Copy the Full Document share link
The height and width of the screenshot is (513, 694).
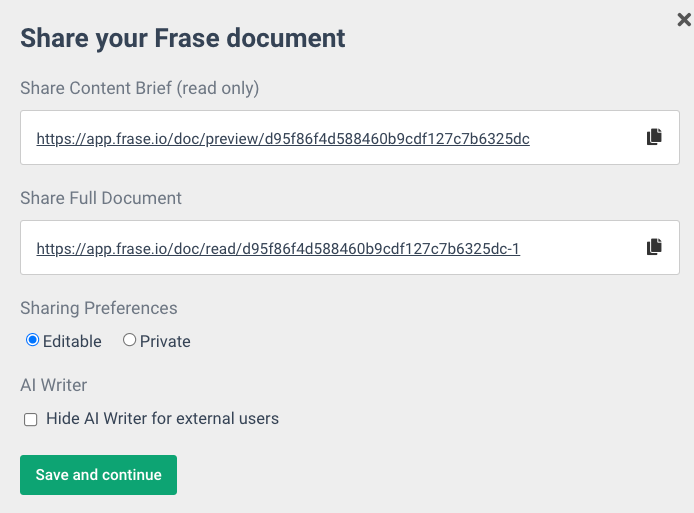[x=654, y=247]
